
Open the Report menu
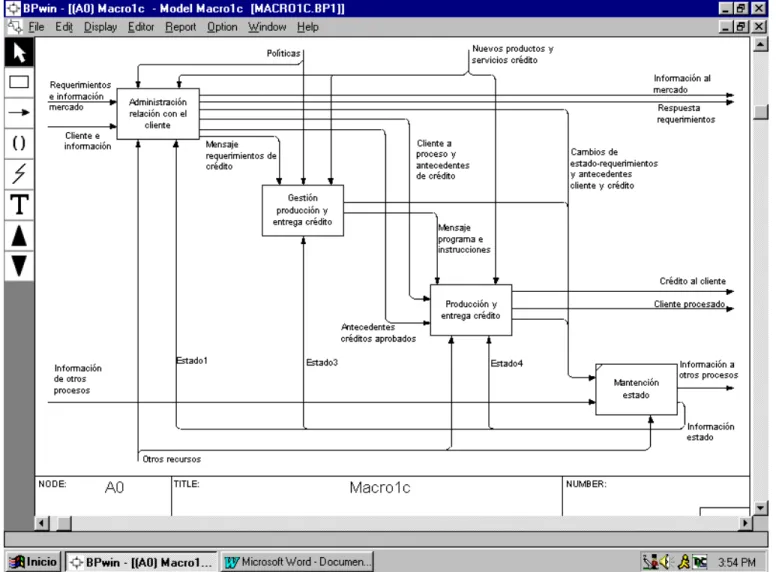point(181,27)
